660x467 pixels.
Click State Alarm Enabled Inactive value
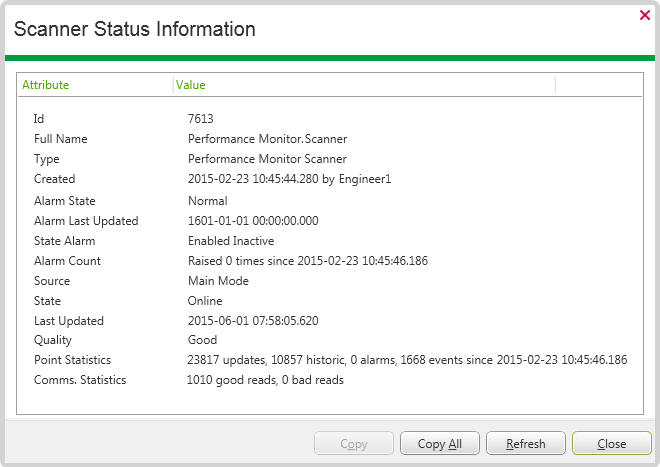click(x=231, y=241)
